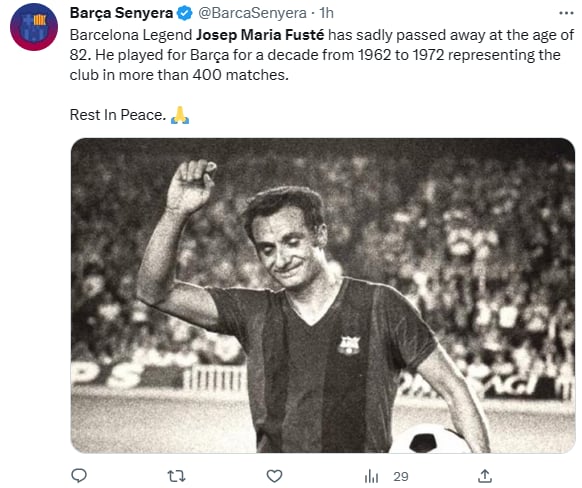Image resolution: width=582 pixels, height=488 pixels.
Task: Open the three-dot more options menu
Action: pos(566,13)
